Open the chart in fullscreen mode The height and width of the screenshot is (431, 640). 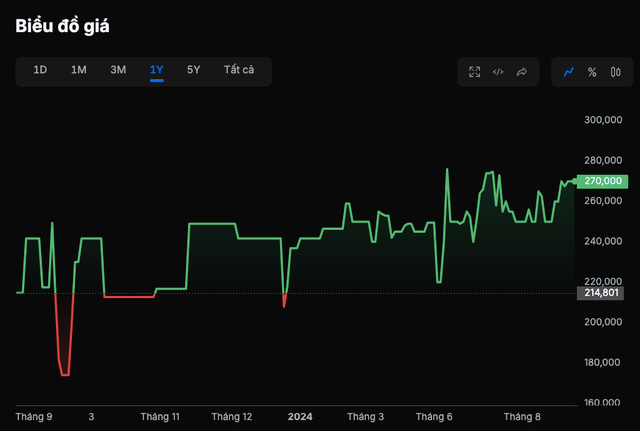[x=475, y=72]
